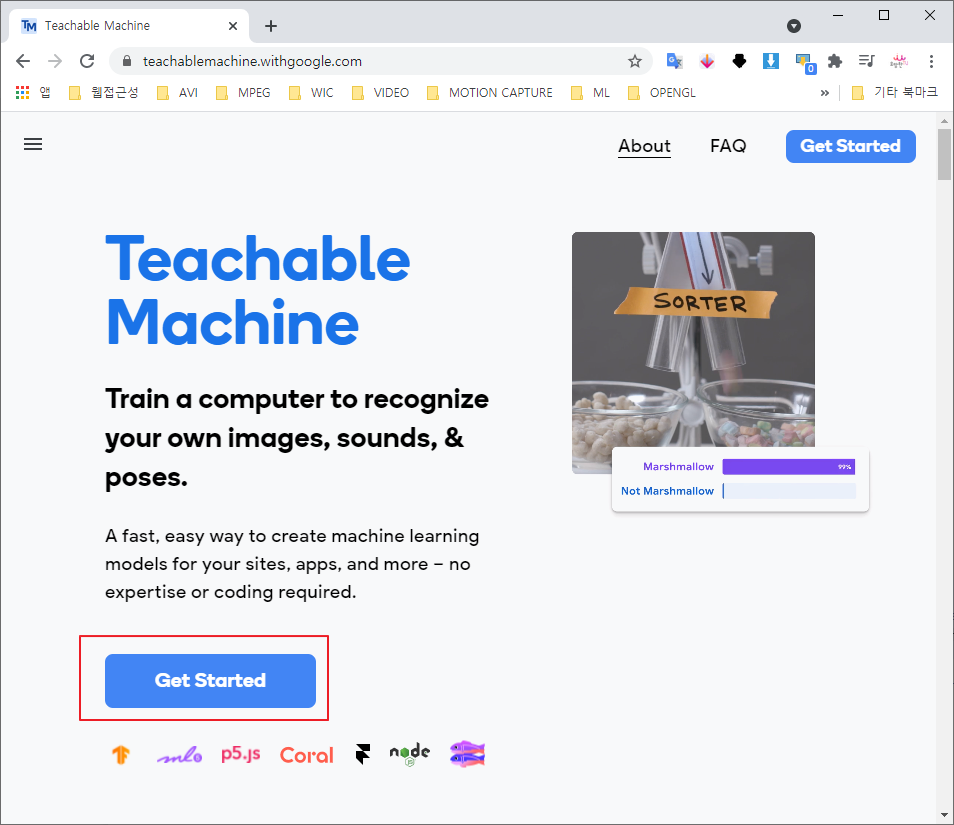This screenshot has height=825, width=954.
Task: Click the Coral logo
Action: (307, 755)
